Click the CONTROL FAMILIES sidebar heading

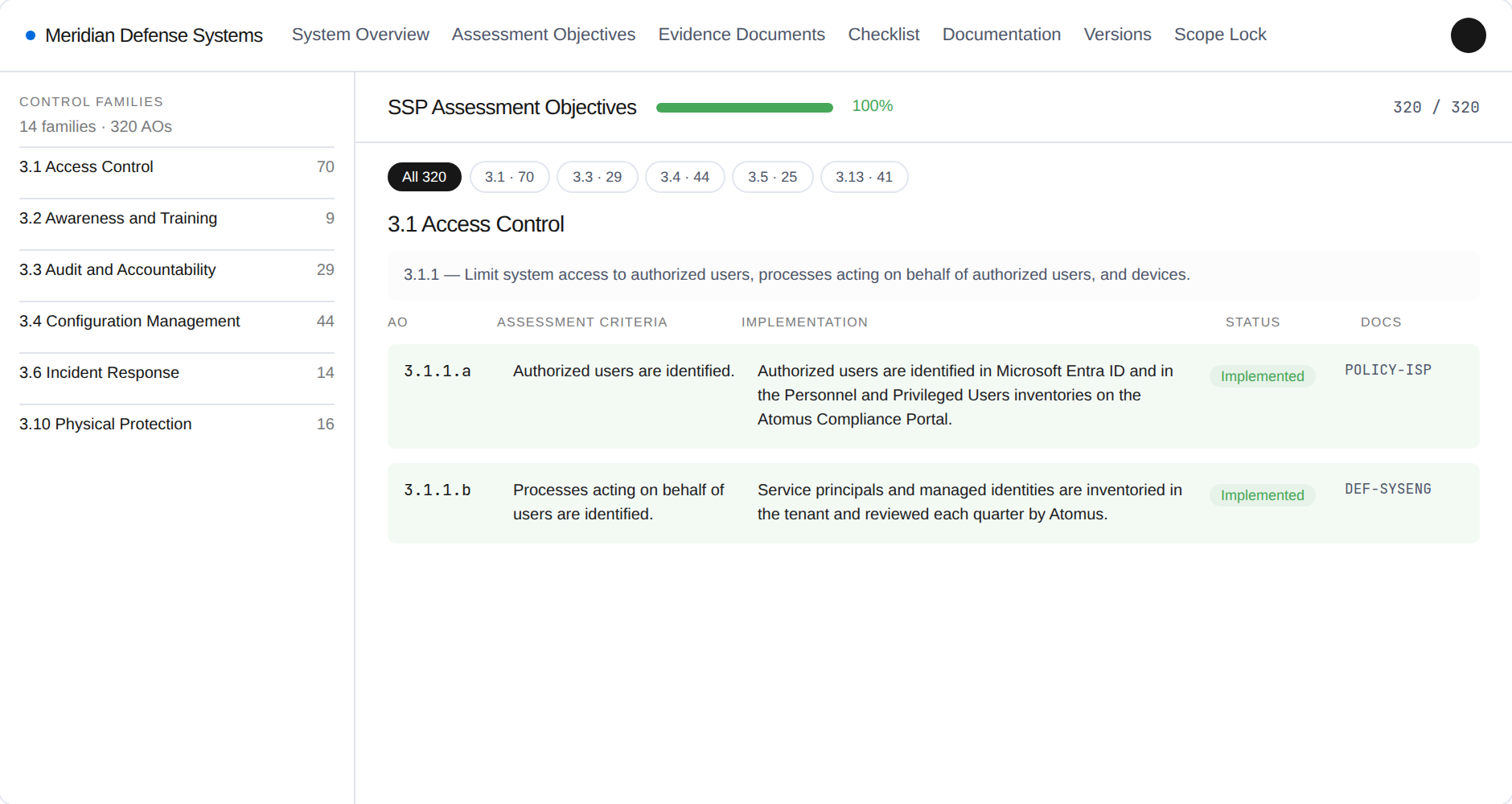(91, 102)
